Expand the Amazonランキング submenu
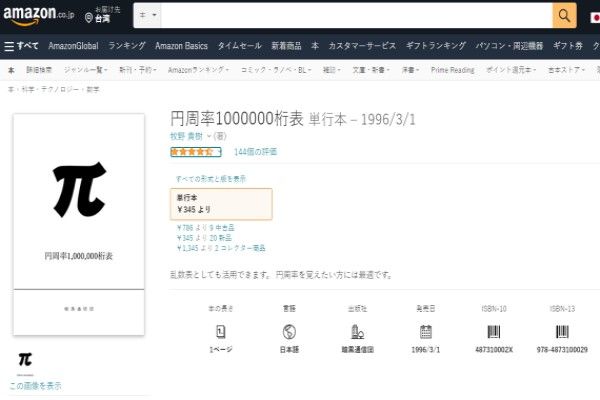The height and width of the screenshot is (400, 600). point(198,70)
